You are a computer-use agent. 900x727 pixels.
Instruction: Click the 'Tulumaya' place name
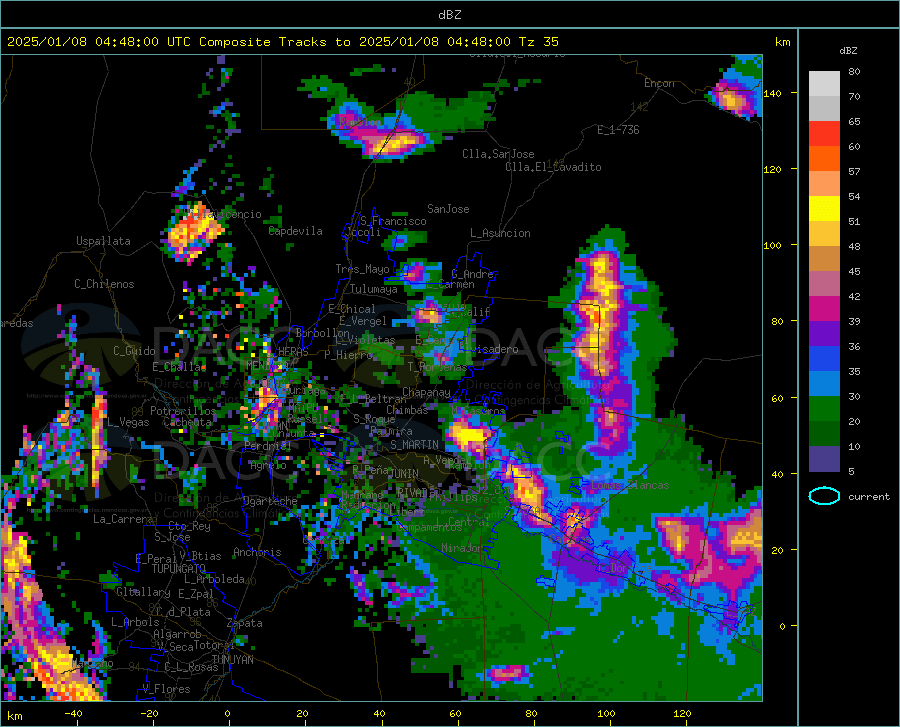pos(373,289)
